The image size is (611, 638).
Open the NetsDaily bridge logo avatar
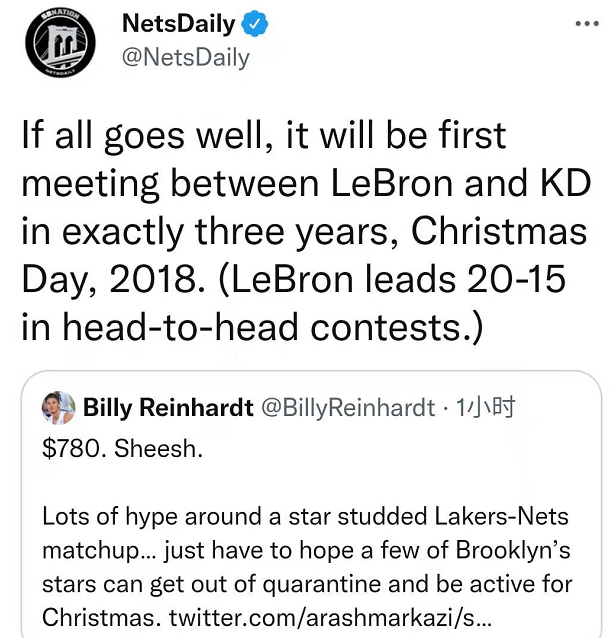tap(60, 43)
